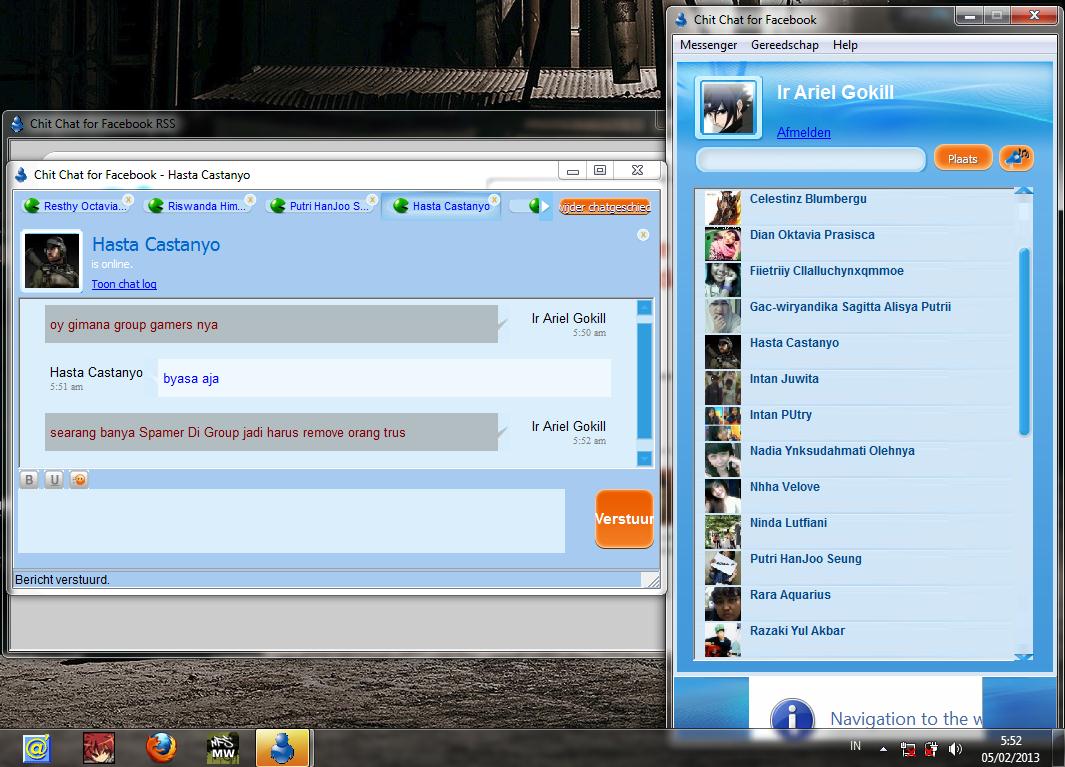Show hidden system tray icons arrow
1065x767 pixels.
(883, 749)
